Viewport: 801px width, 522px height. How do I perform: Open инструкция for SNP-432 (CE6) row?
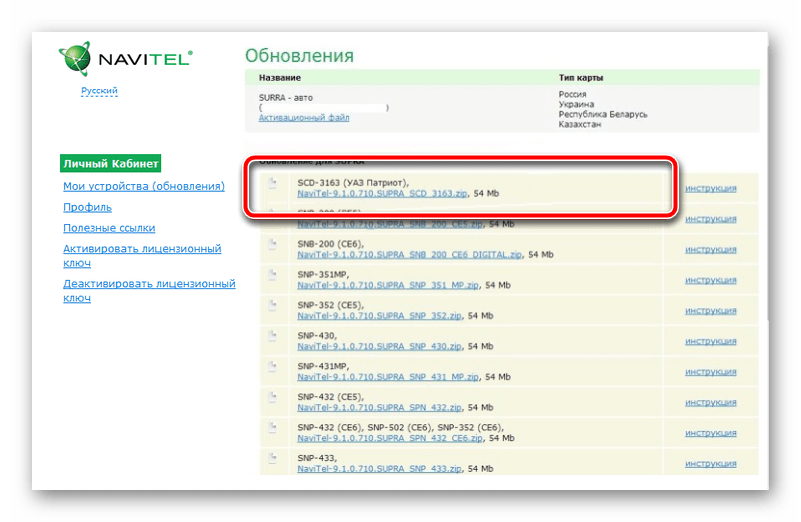pyautogui.click(x=711, y=433)
